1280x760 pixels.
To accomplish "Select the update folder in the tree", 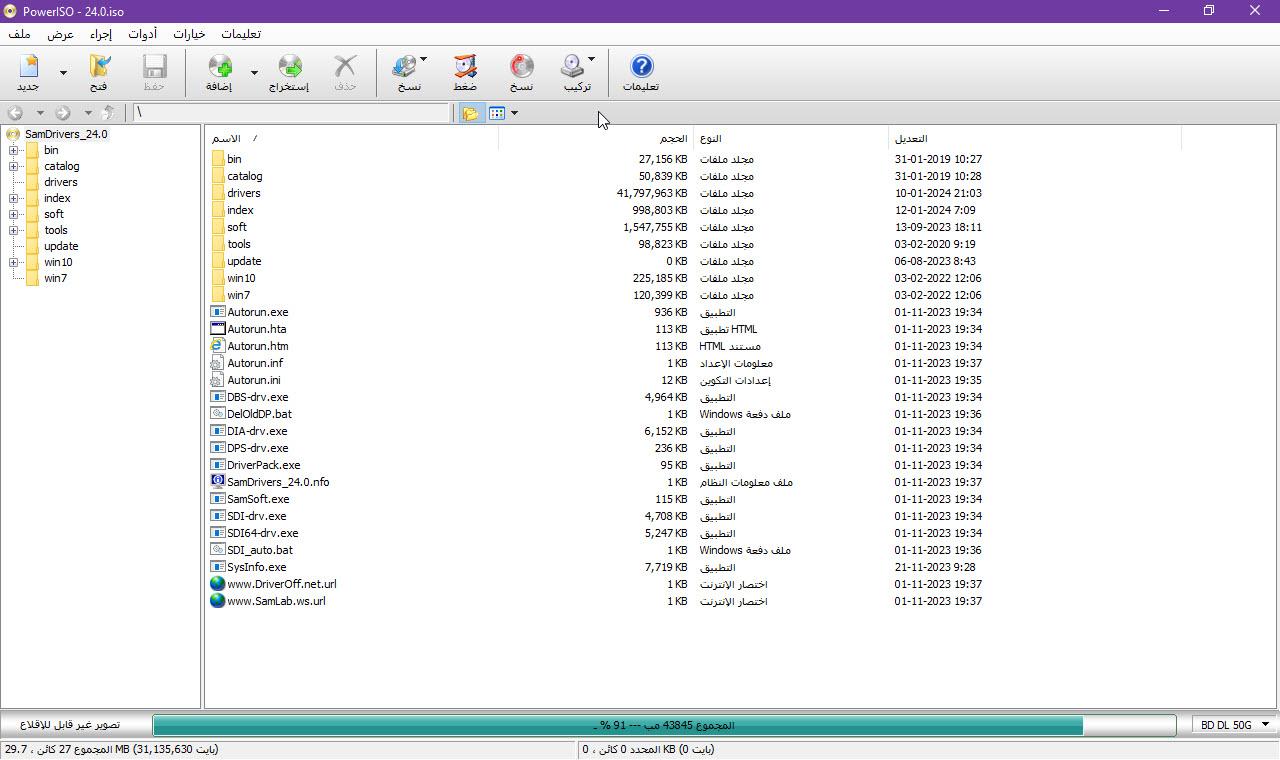I will (61, 246).
